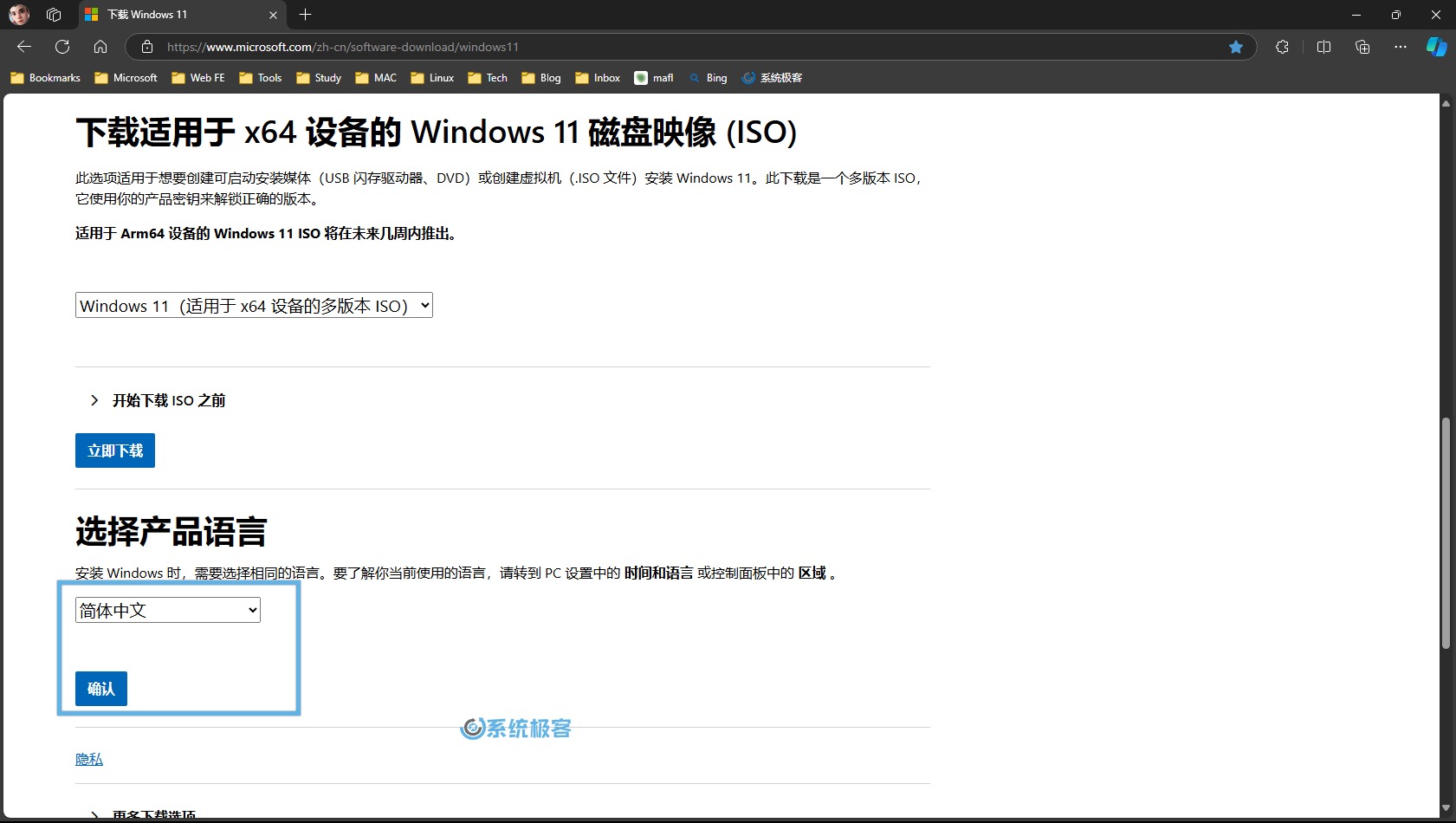This screenshot has height=823, width=1456.
Task: Open the Blog bookmarks folder
Action: pyautogui.click(x=541, y=78)
